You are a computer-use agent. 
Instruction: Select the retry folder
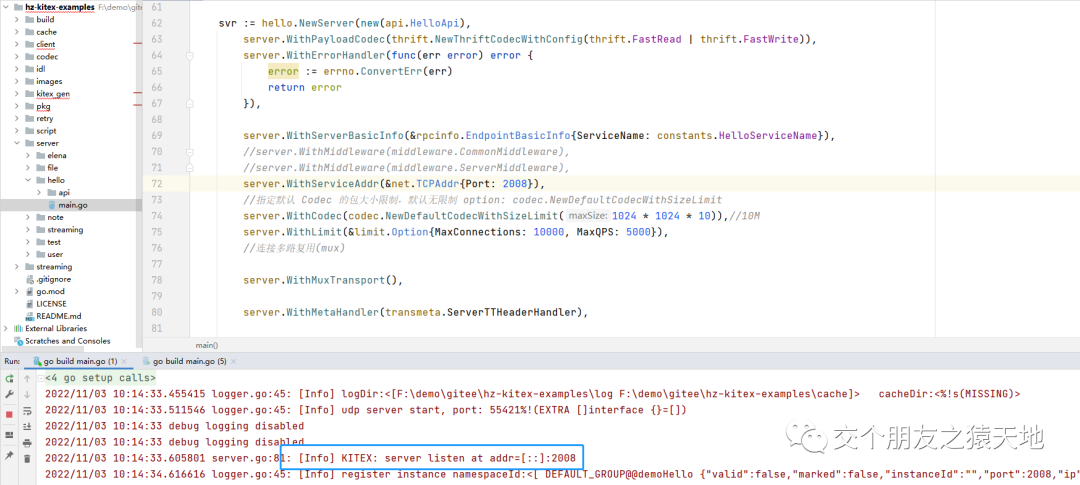click(x=44, y=118)
